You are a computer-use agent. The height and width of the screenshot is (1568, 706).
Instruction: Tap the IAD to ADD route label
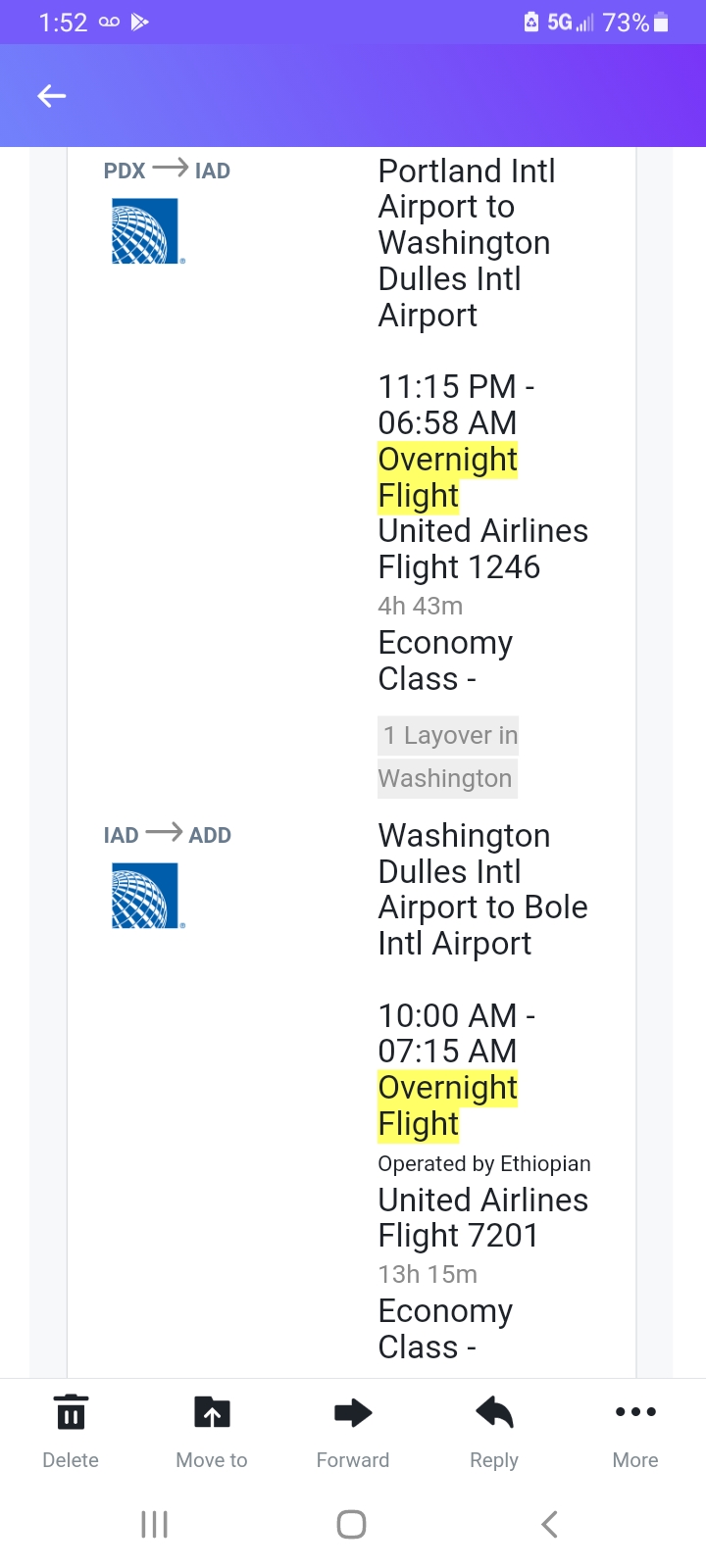click(x=167, y=835)
